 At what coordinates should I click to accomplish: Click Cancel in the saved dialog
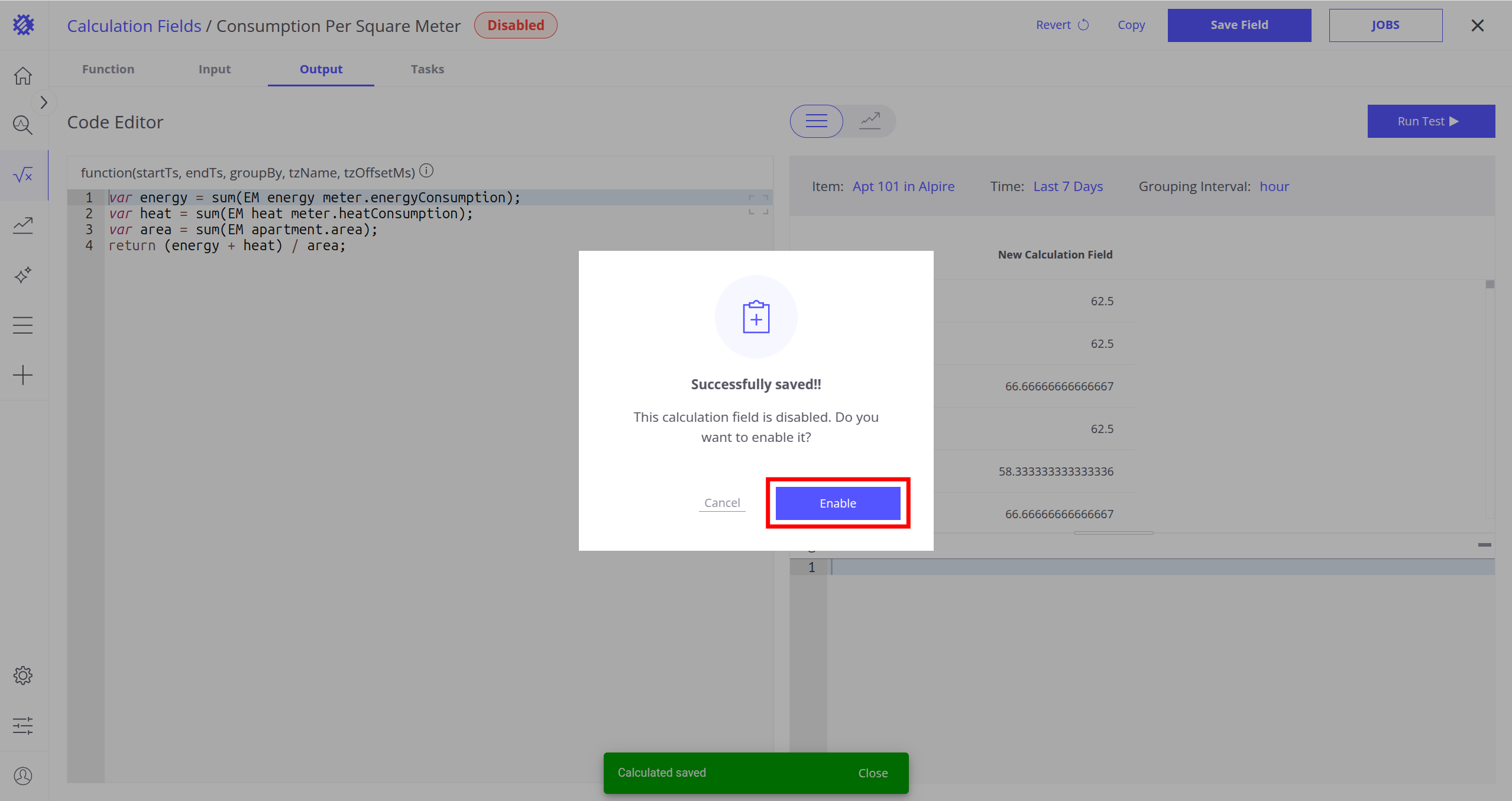[722, 503]
